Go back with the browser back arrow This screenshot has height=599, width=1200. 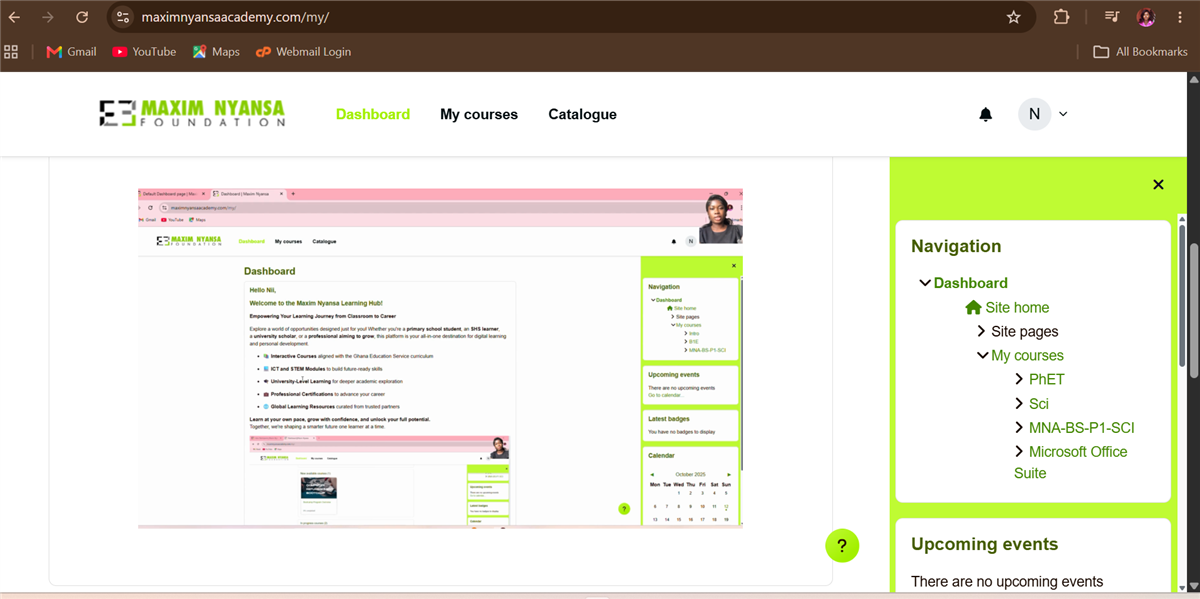coord(15,17)
